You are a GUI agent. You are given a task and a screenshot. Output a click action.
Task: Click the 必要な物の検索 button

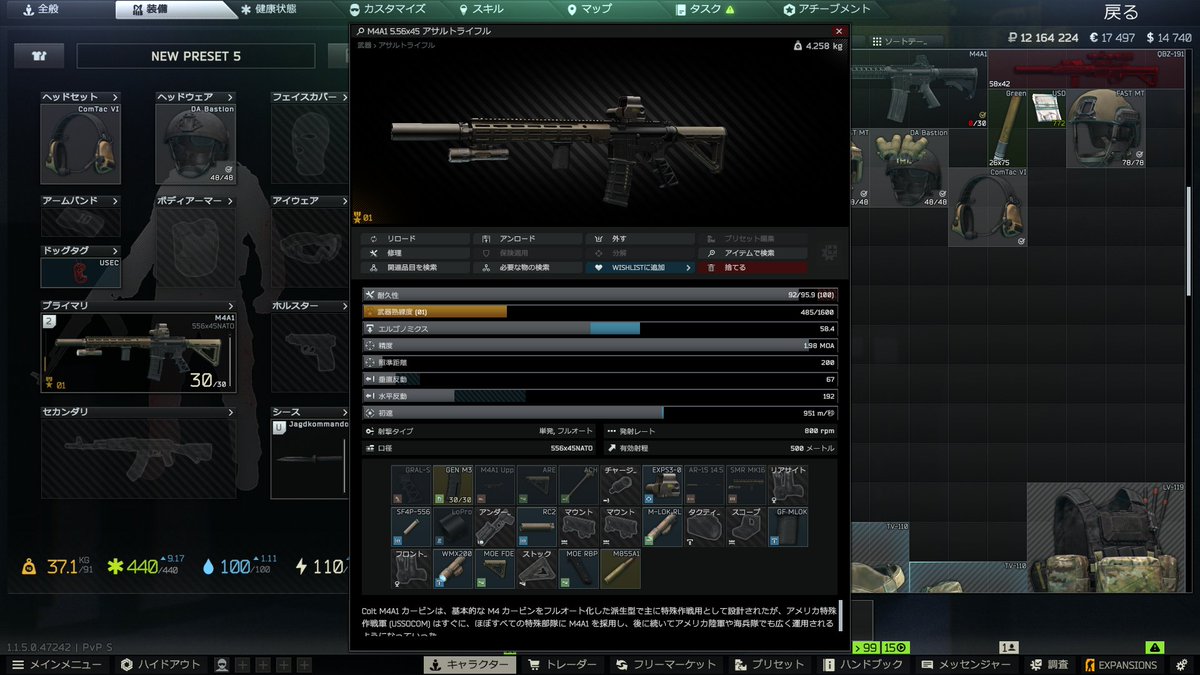527,268
